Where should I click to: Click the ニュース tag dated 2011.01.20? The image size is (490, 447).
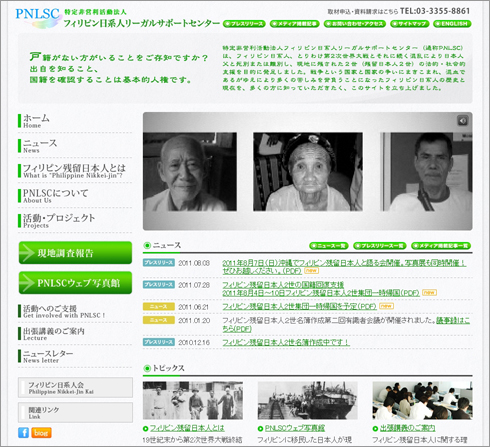159,320
